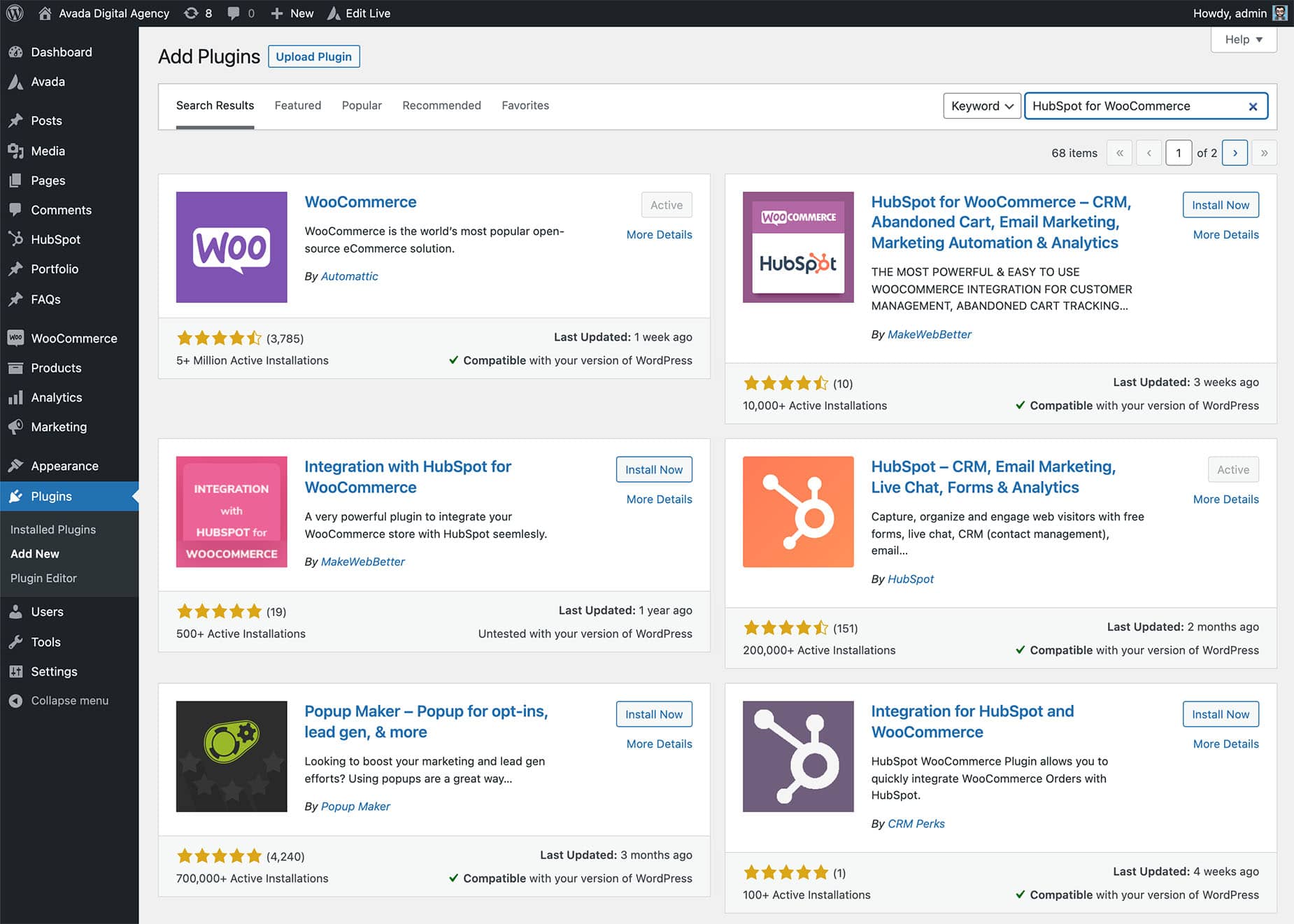Image resolution: width=1294 pixels, height=924 pixels.
Task: Expand the Help panel dropdown
Action: (1244, 40)
